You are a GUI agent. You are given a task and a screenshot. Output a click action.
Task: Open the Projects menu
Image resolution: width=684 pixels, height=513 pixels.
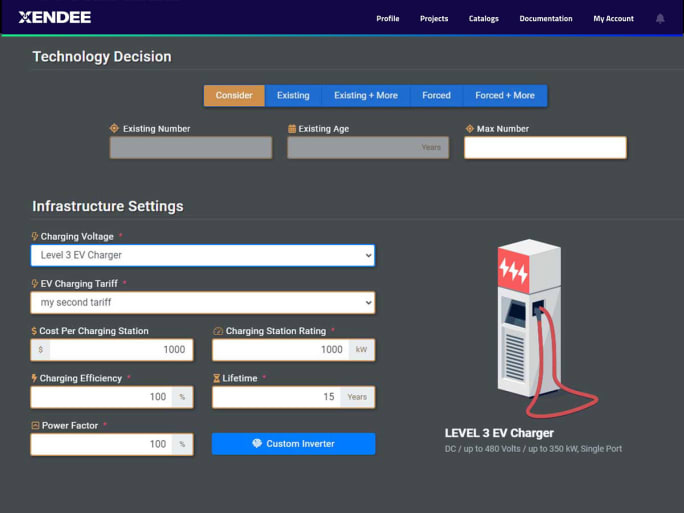tap(434, 18)
